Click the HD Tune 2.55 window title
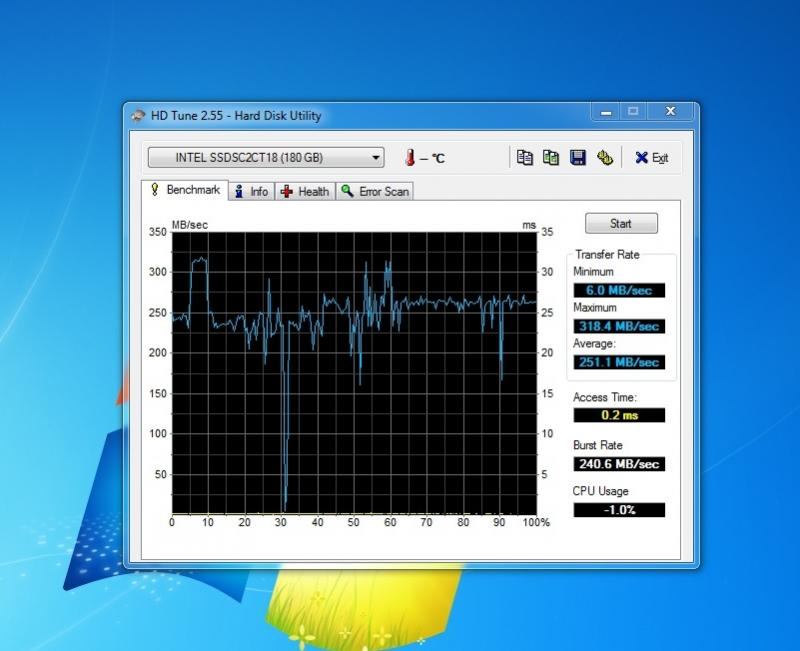Screen dimensions: 800x651 click(236, 116)
